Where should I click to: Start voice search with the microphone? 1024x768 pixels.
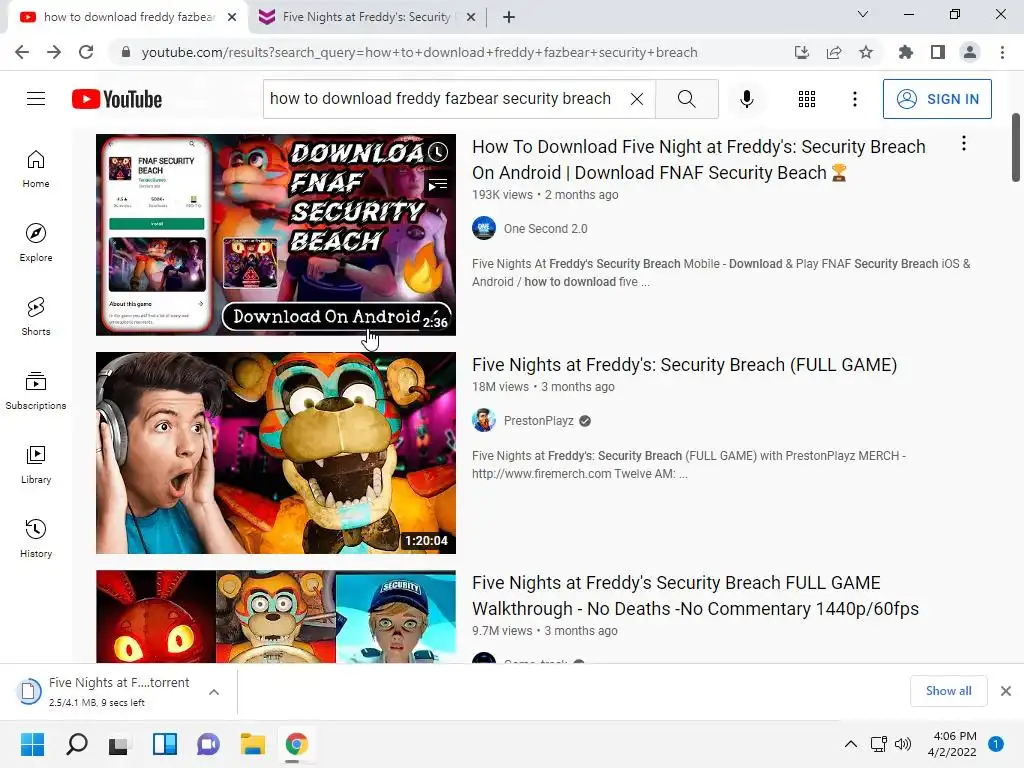(746, 99)
